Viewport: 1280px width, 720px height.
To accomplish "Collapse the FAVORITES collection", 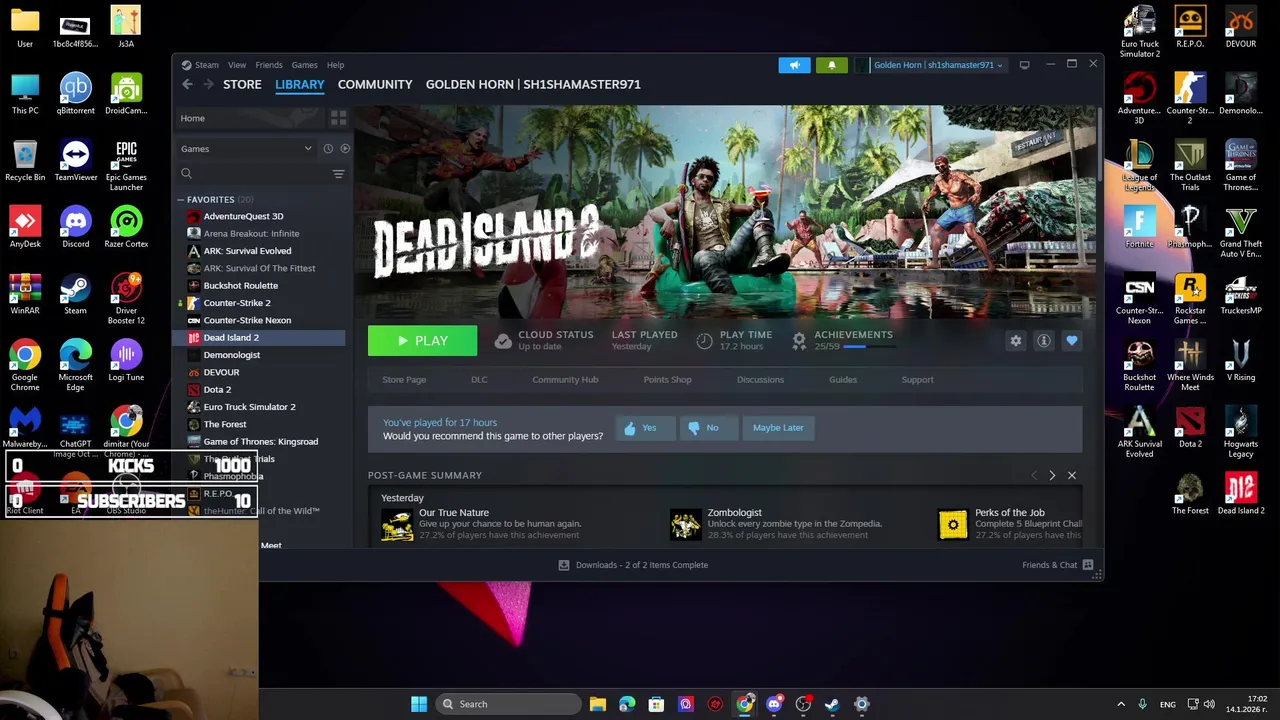I will [x=181, y=200].
